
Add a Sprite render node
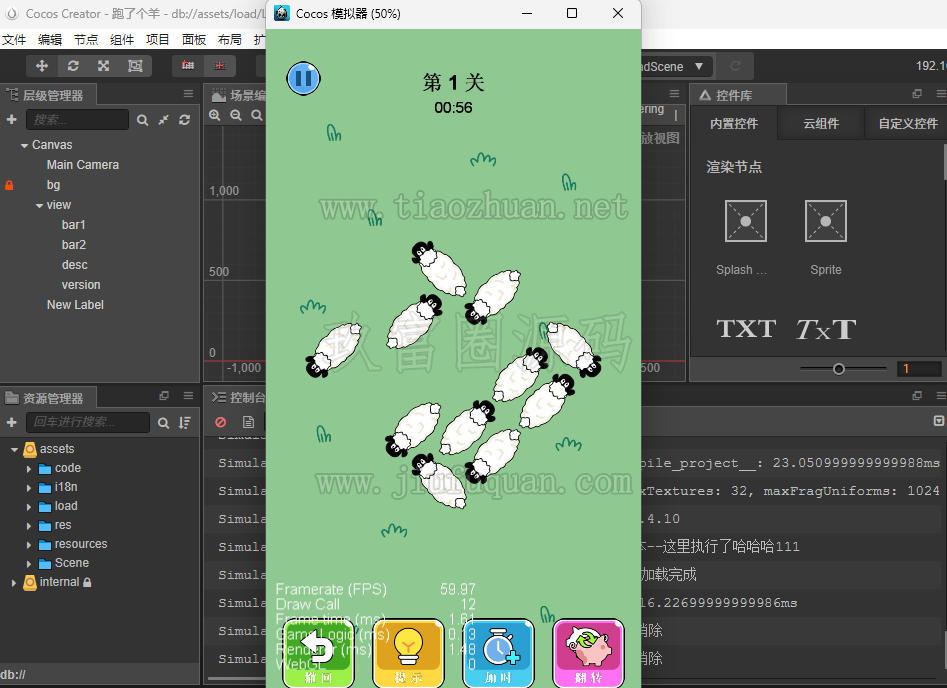826,221
